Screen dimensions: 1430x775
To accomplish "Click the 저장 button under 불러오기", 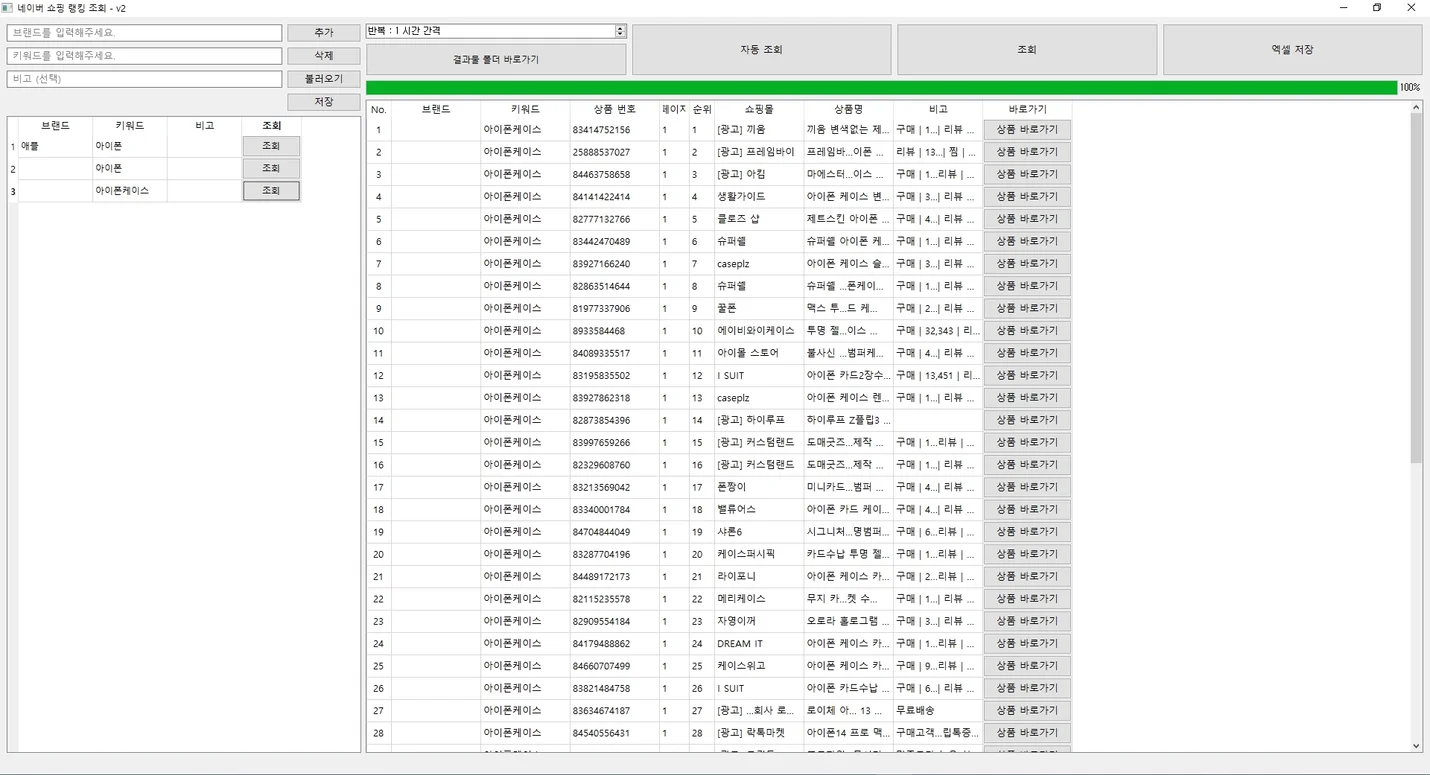I will tap(324, 102).
